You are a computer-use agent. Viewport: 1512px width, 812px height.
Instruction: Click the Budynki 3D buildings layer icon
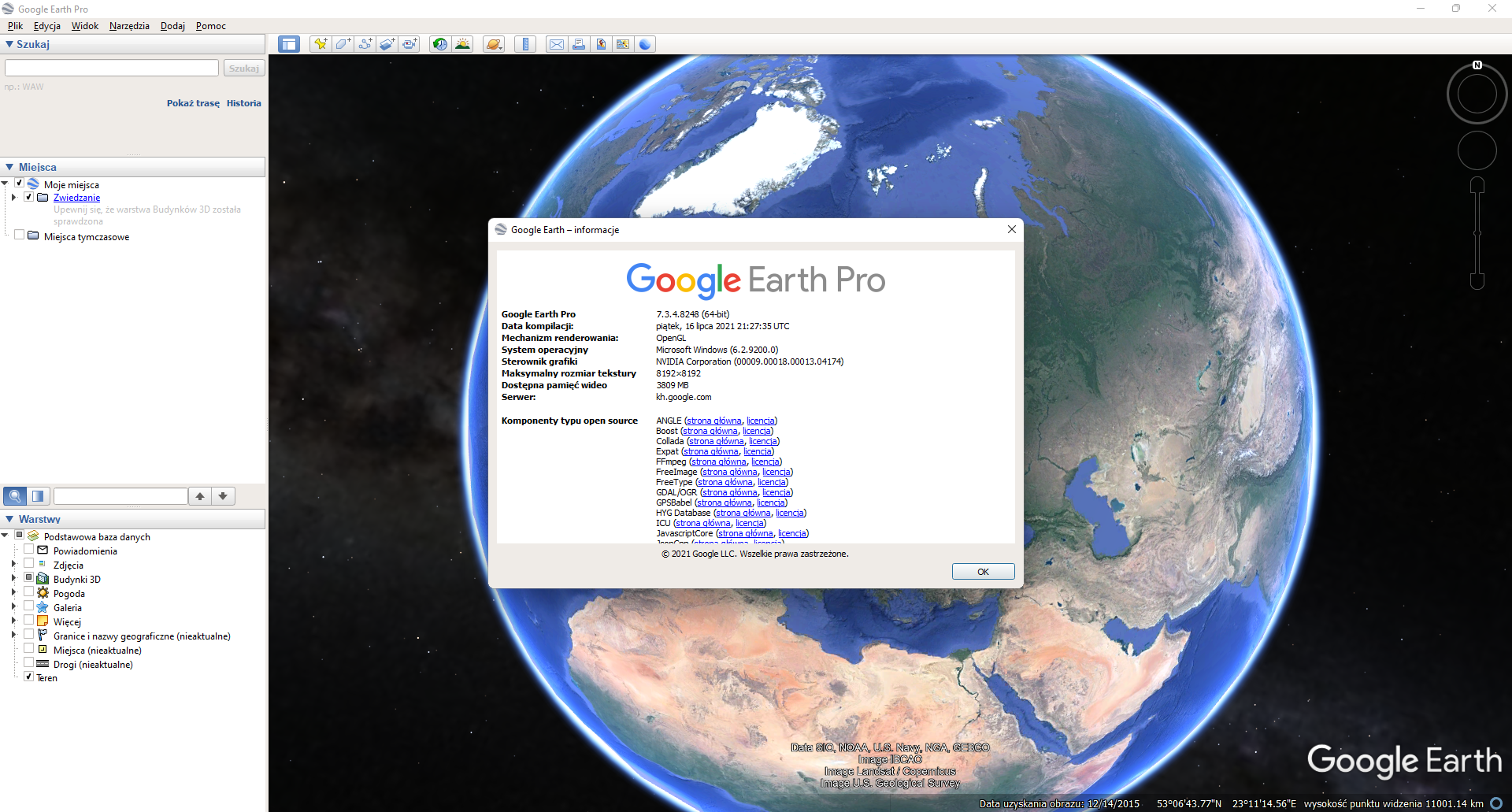click(43, 579)
